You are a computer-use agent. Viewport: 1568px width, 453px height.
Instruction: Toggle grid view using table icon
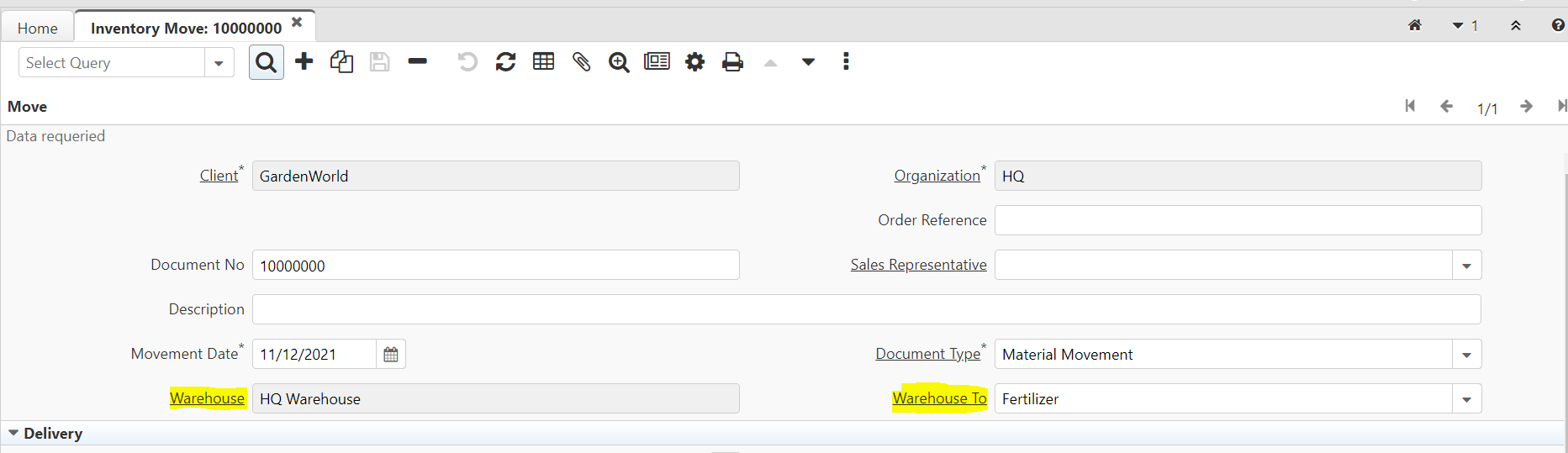point(543,61)
